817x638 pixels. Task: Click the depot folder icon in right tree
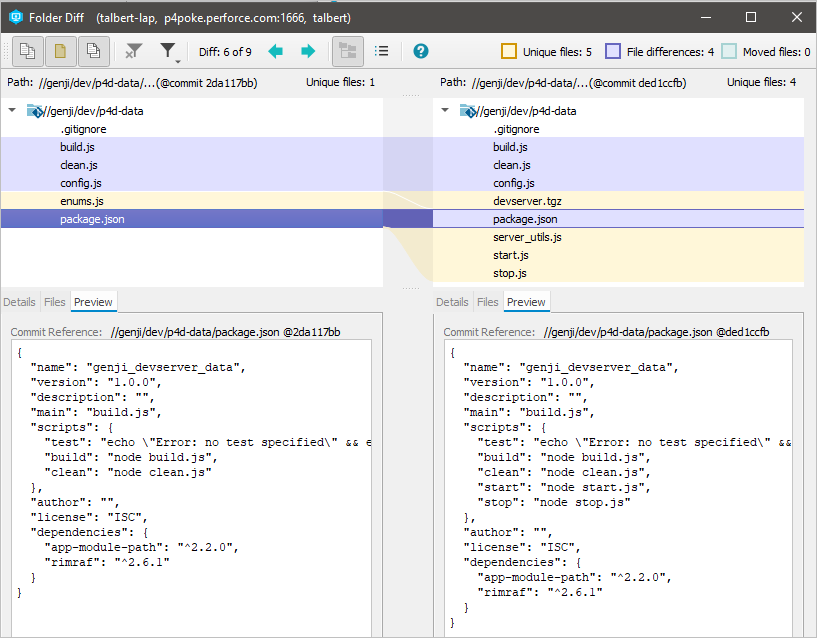pyautogui.click(x=467, y=111)
